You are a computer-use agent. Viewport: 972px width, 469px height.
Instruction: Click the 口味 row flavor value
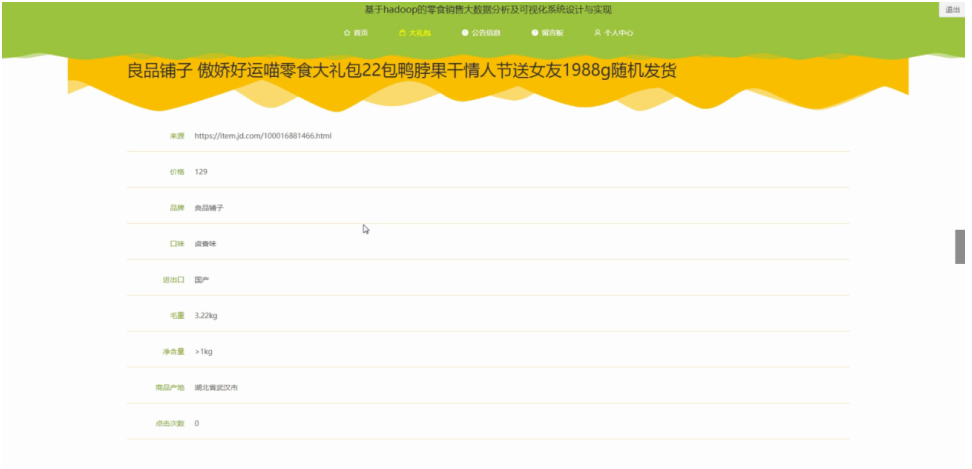click(205, 243)
